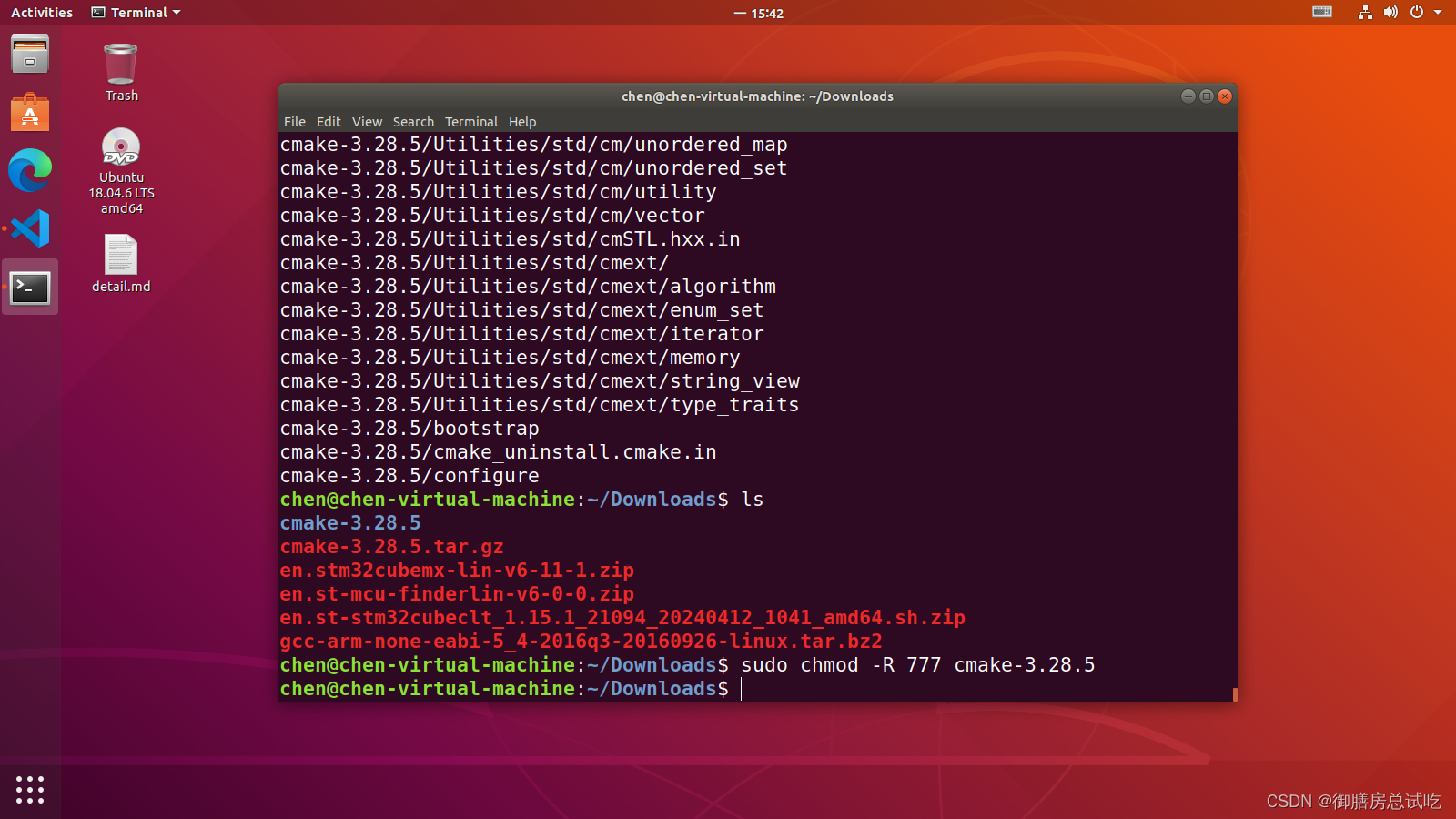Maximize the terminal window

1207,96
